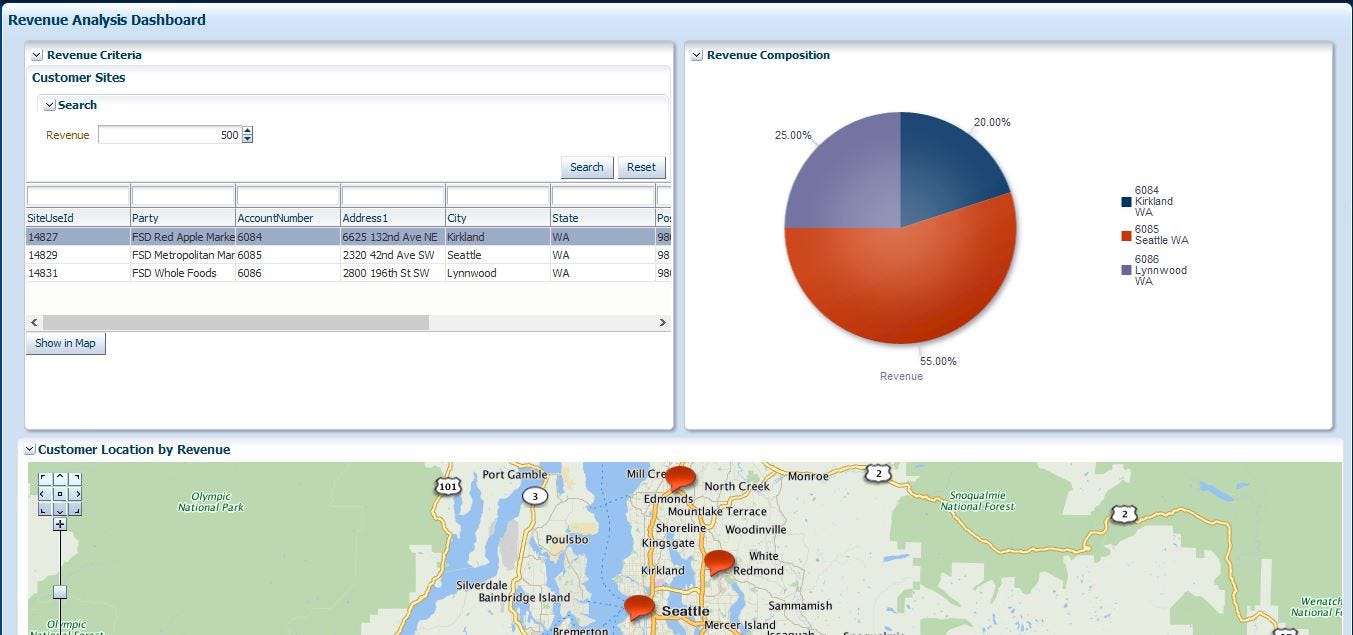The width and height of the screenshot is (1353, 635).
Task: Zoom in the map with plus button
Action: (x=60, y=524)
